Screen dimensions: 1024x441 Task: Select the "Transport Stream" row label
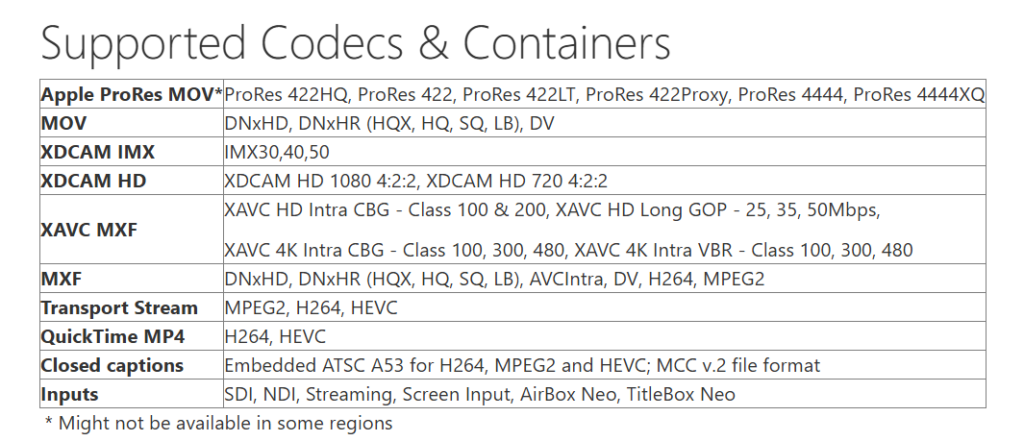pyautogui.click(x=119, y=308)
